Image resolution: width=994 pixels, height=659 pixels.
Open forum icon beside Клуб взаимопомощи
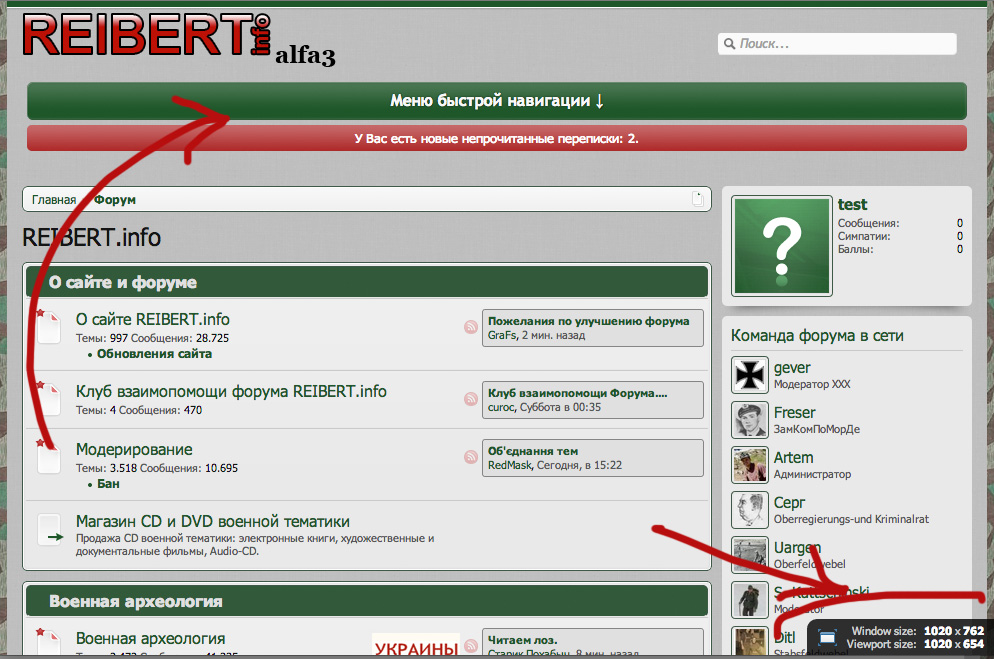click(x=48, y=399)
